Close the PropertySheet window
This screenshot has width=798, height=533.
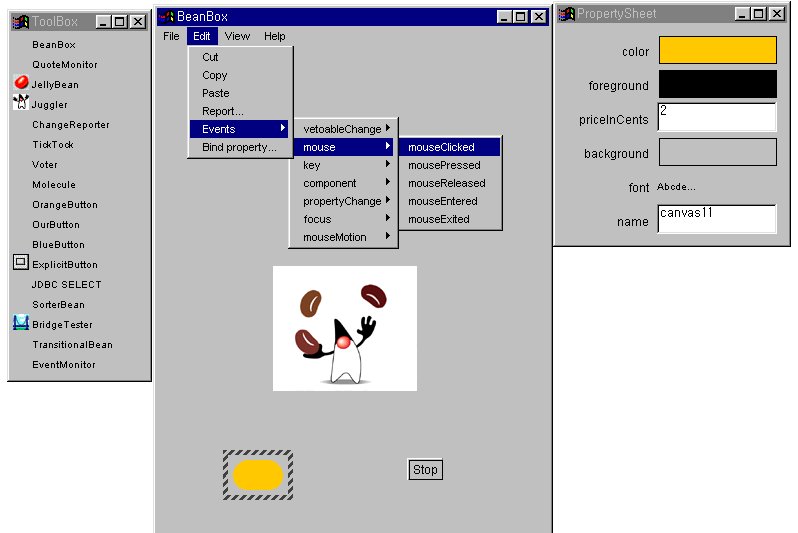(777, 14)
